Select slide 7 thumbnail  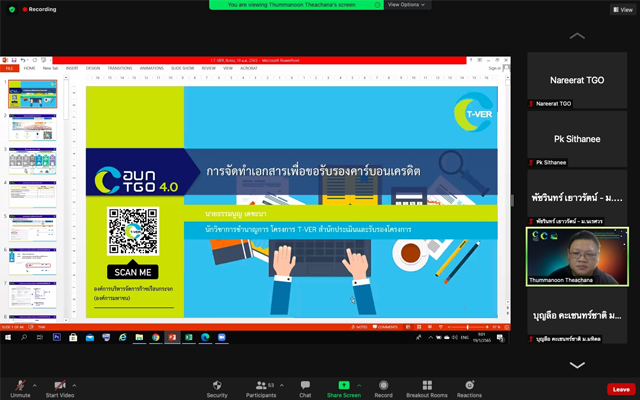[x=33, y=295]
